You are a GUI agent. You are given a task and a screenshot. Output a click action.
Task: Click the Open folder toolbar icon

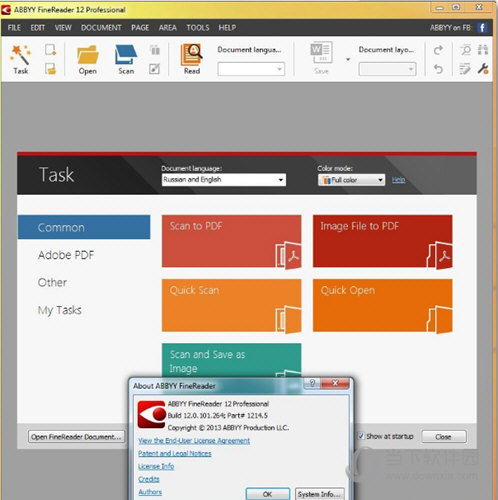(x=88, y=59)
